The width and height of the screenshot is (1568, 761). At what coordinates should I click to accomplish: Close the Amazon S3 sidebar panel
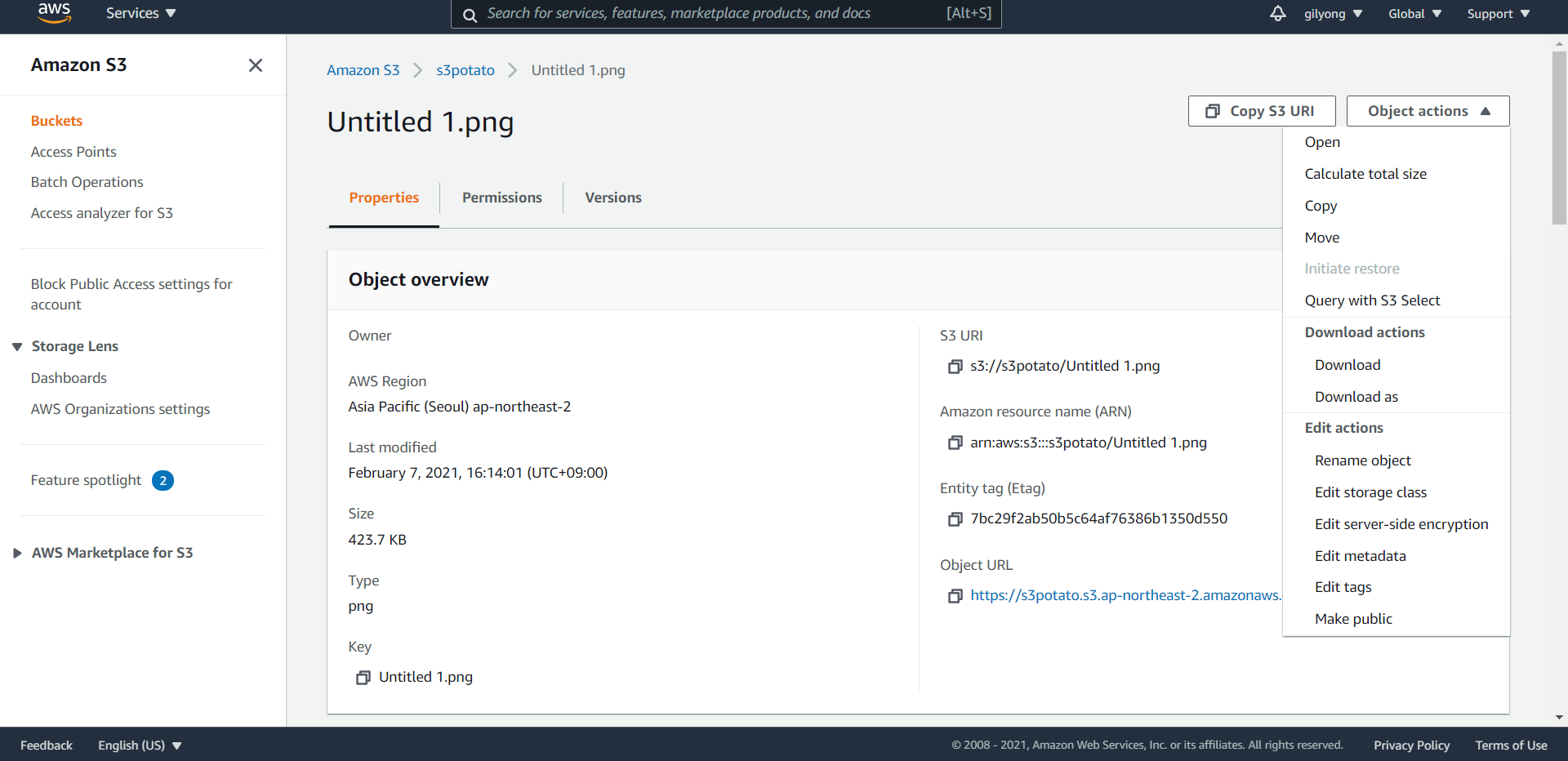[x=256, y=65]
